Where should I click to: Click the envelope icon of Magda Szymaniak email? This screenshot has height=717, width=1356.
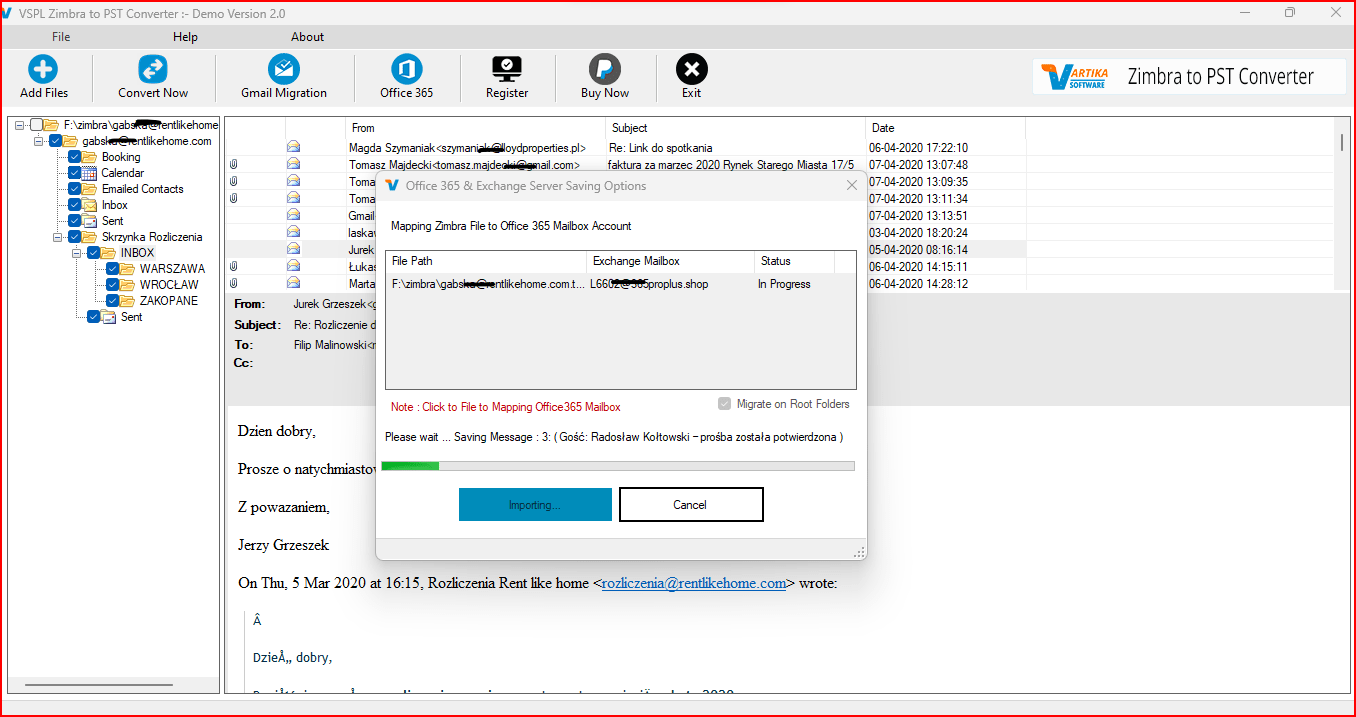tap(294, 148)
